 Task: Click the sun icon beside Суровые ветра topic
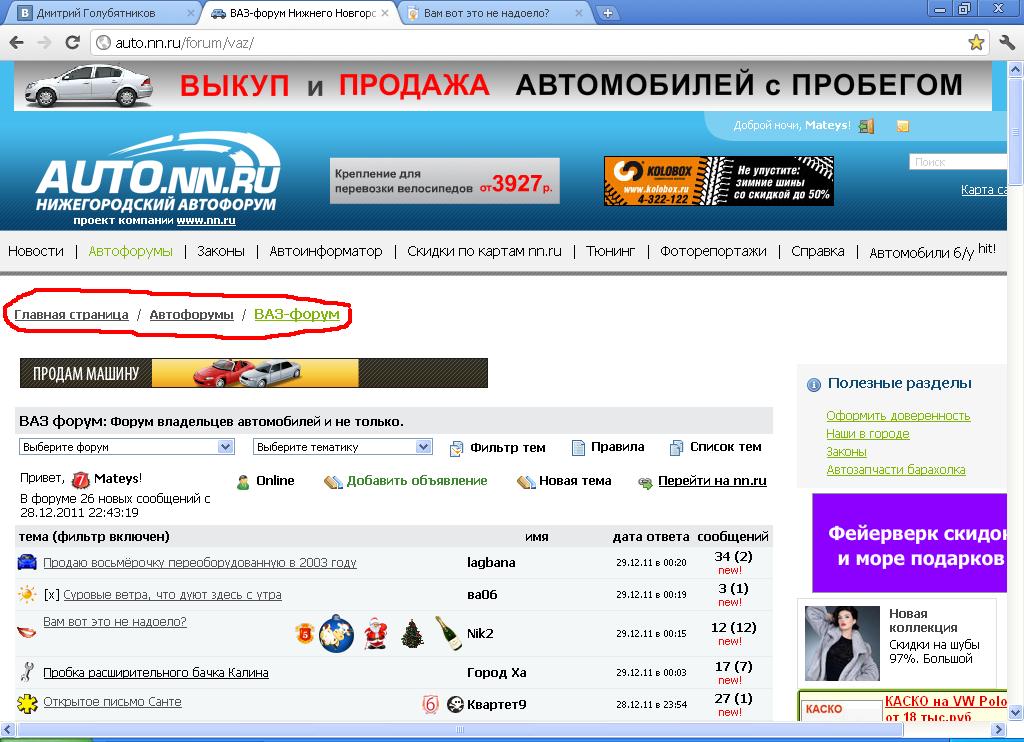click(27, 594)
